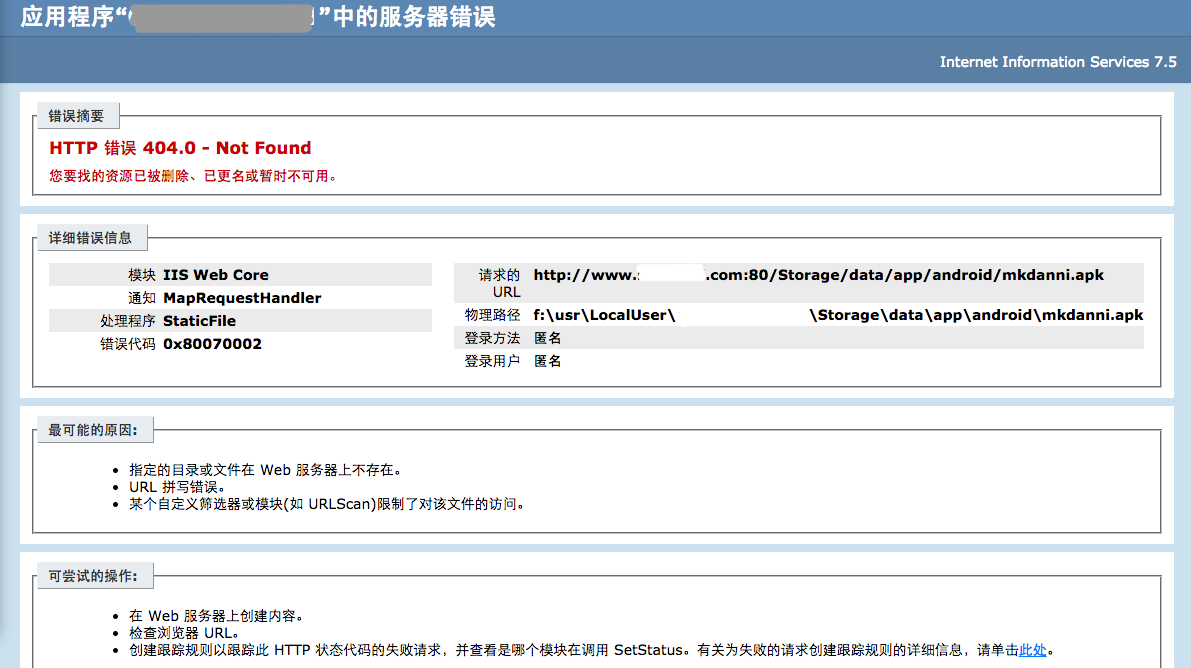Click the error code value 0x80070002
The image size is (1191, 668).
212,343
